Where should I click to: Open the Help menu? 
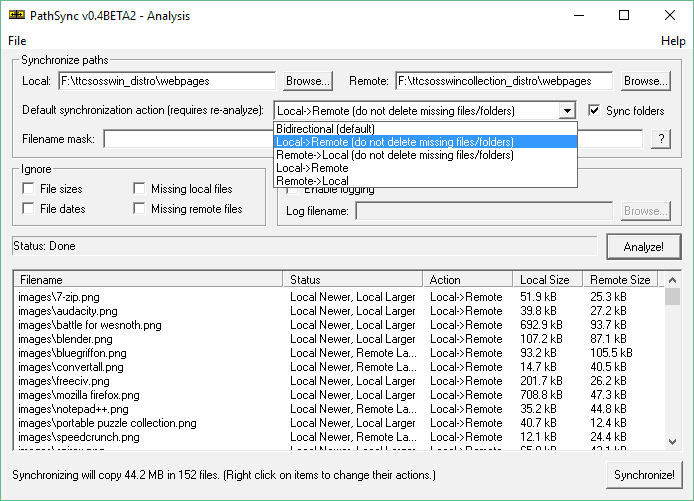point(673,41)
